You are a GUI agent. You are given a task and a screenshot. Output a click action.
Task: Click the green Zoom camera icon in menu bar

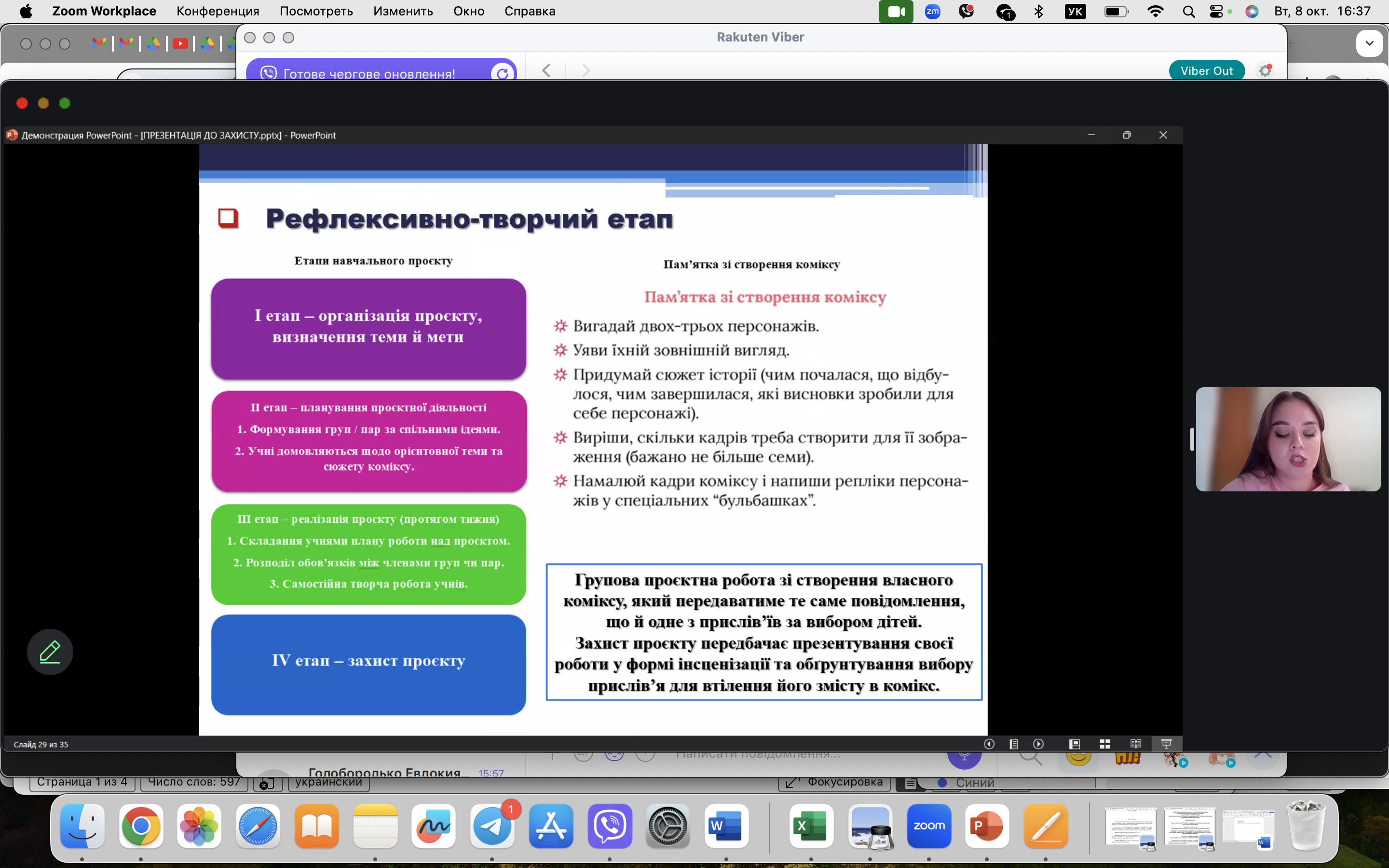(x=896, y=12)
